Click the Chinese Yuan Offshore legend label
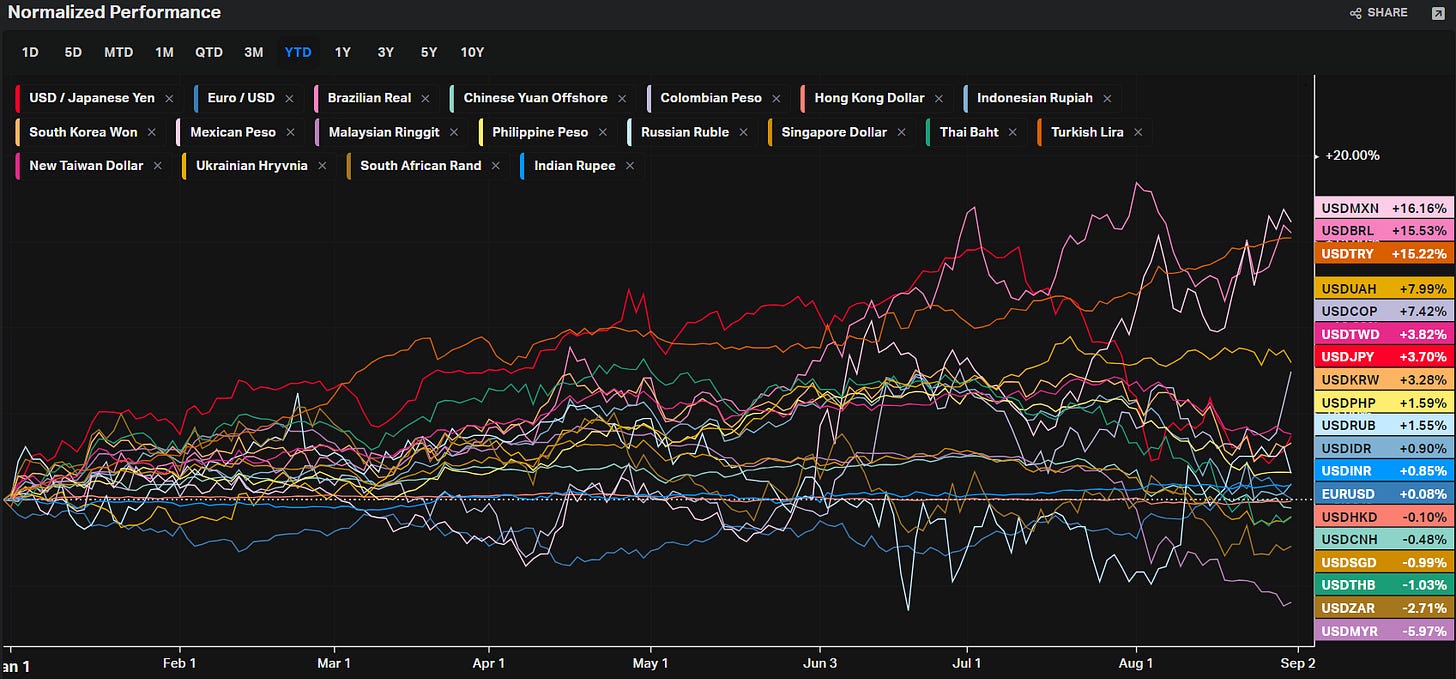The width and height of the screenshot is (1456, 679). tap(536, 98)
